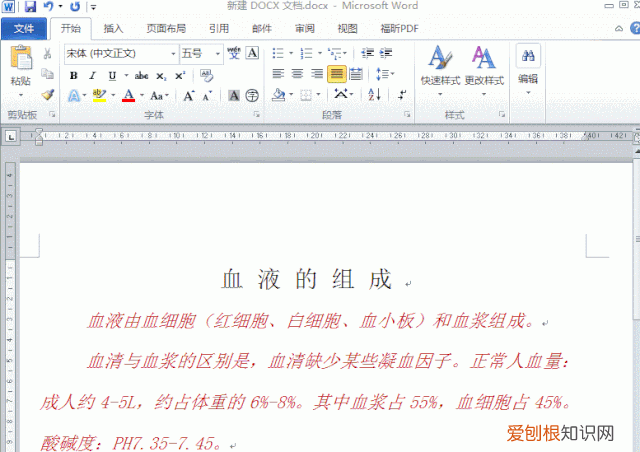Image resolution: width=640 pixels, height=452 pixels.
Task: Click the Align Left icon
Action: (x=278, y=74)
